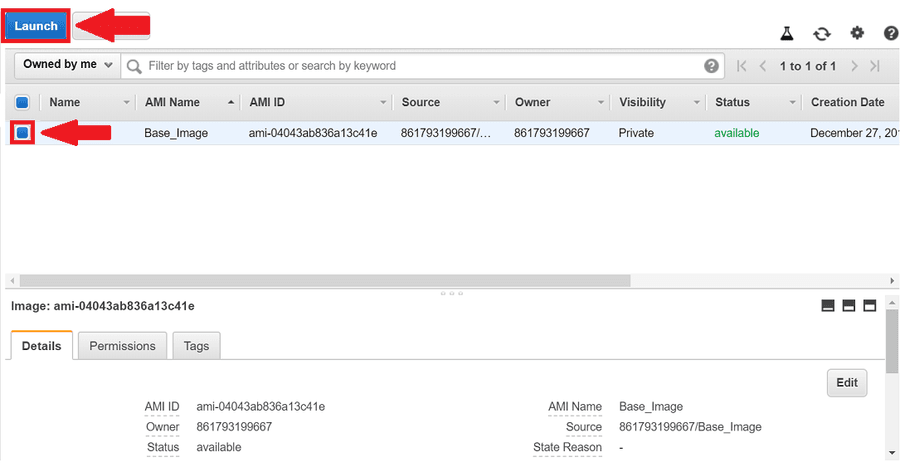Toggle the select-all header checkbox

(x=22, y=103)
